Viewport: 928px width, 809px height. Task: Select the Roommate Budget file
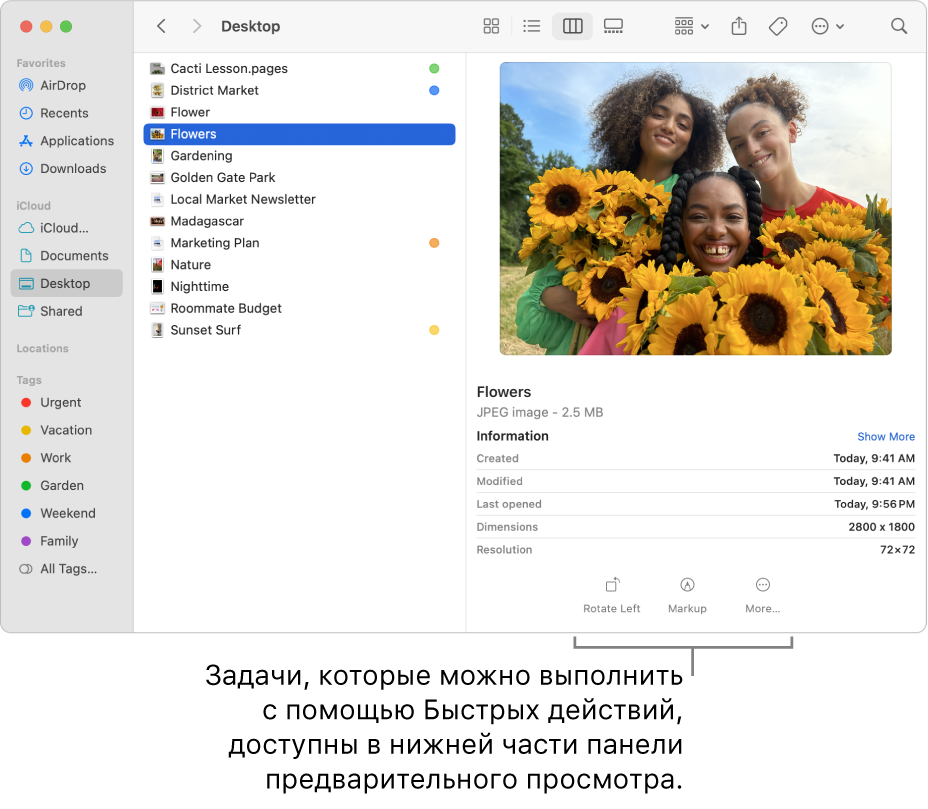pos(299,309)
